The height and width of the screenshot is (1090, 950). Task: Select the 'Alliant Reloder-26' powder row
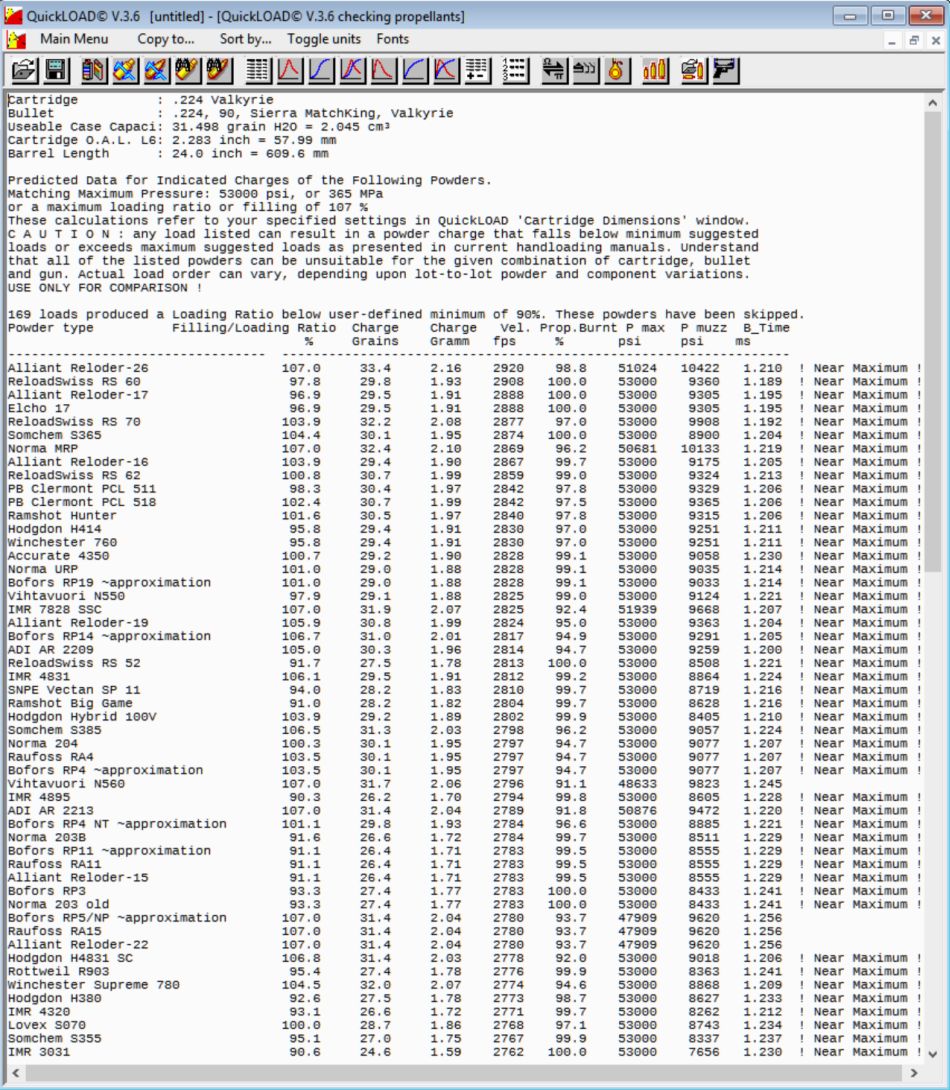[x=464, y=368]
